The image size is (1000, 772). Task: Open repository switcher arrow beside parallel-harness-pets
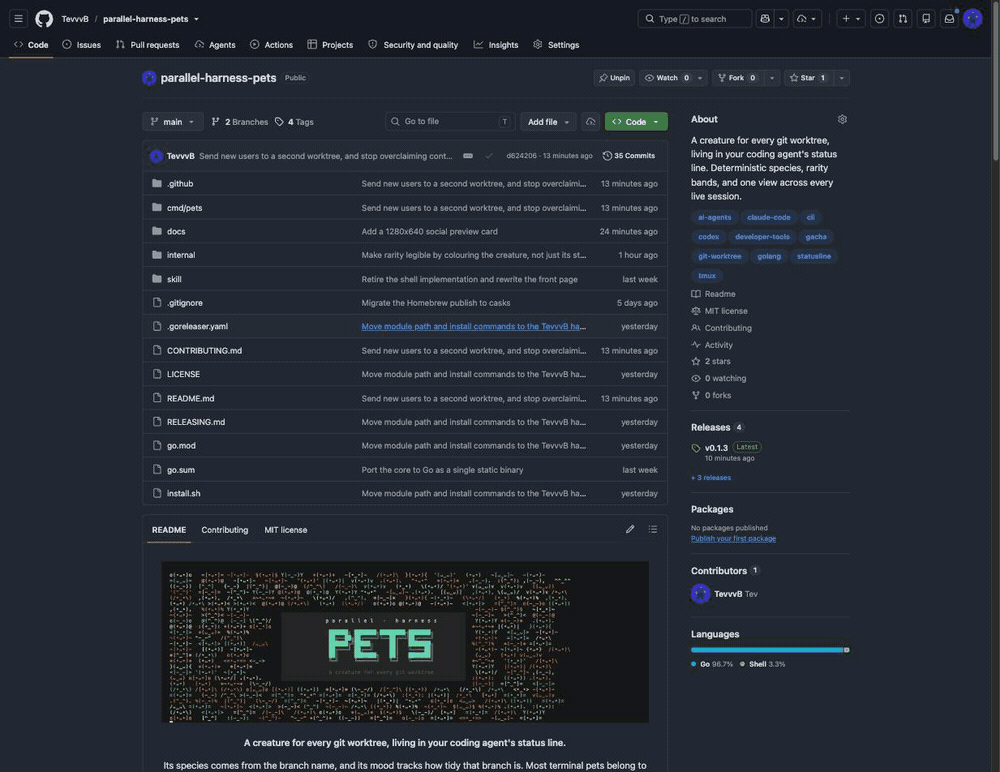[x=196, y=19]
